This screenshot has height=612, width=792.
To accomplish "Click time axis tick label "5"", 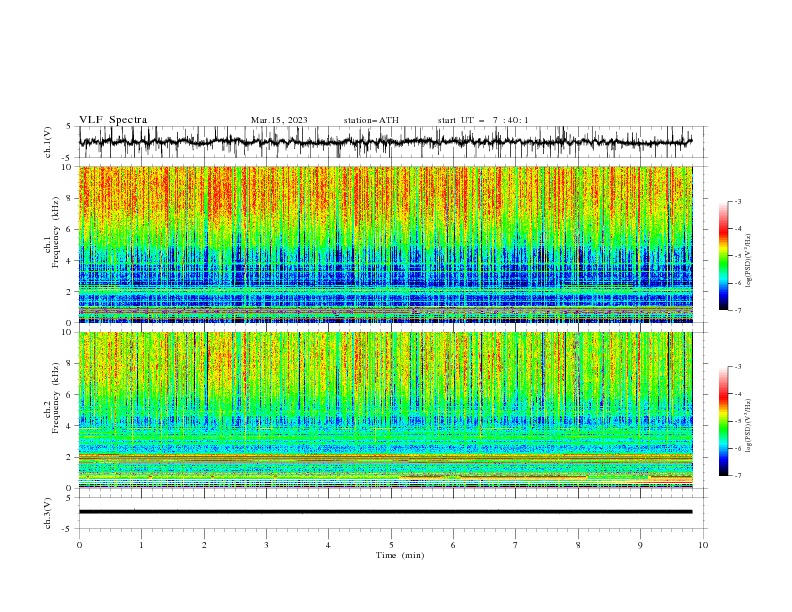I will click(x=391, y=545).
